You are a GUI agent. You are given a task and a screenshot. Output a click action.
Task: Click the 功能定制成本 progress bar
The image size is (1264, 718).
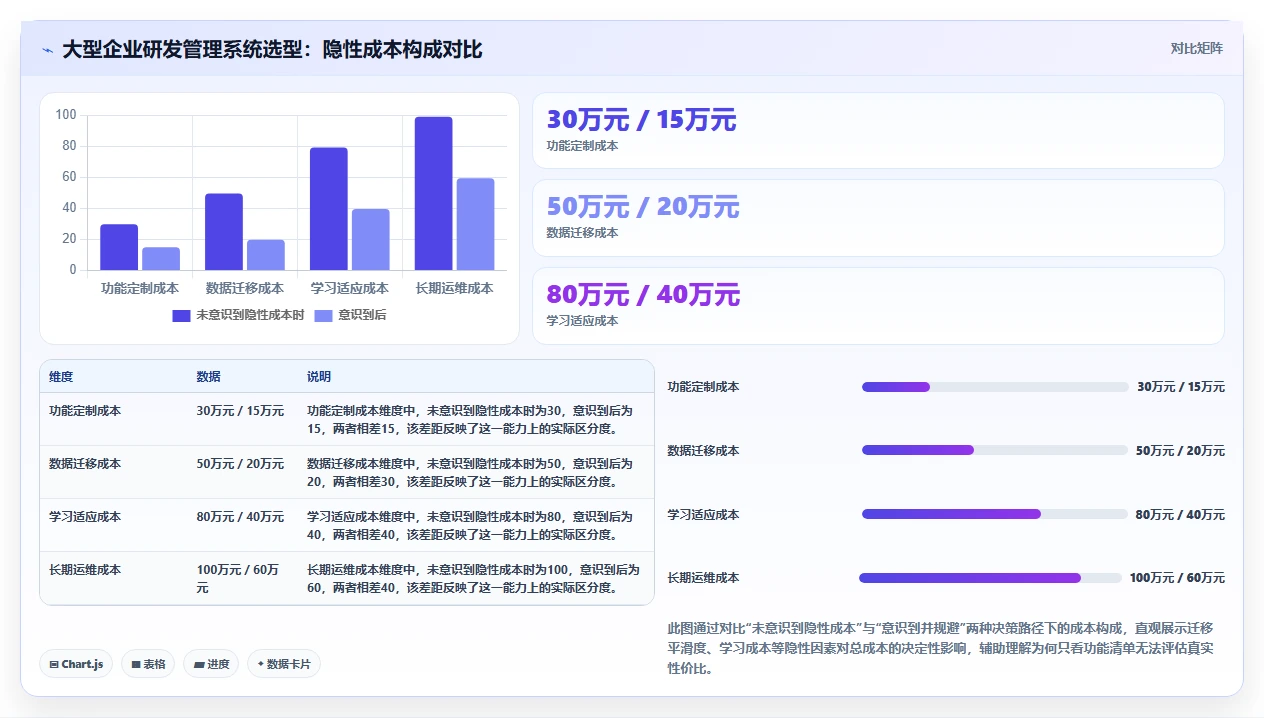click(995, 387)
